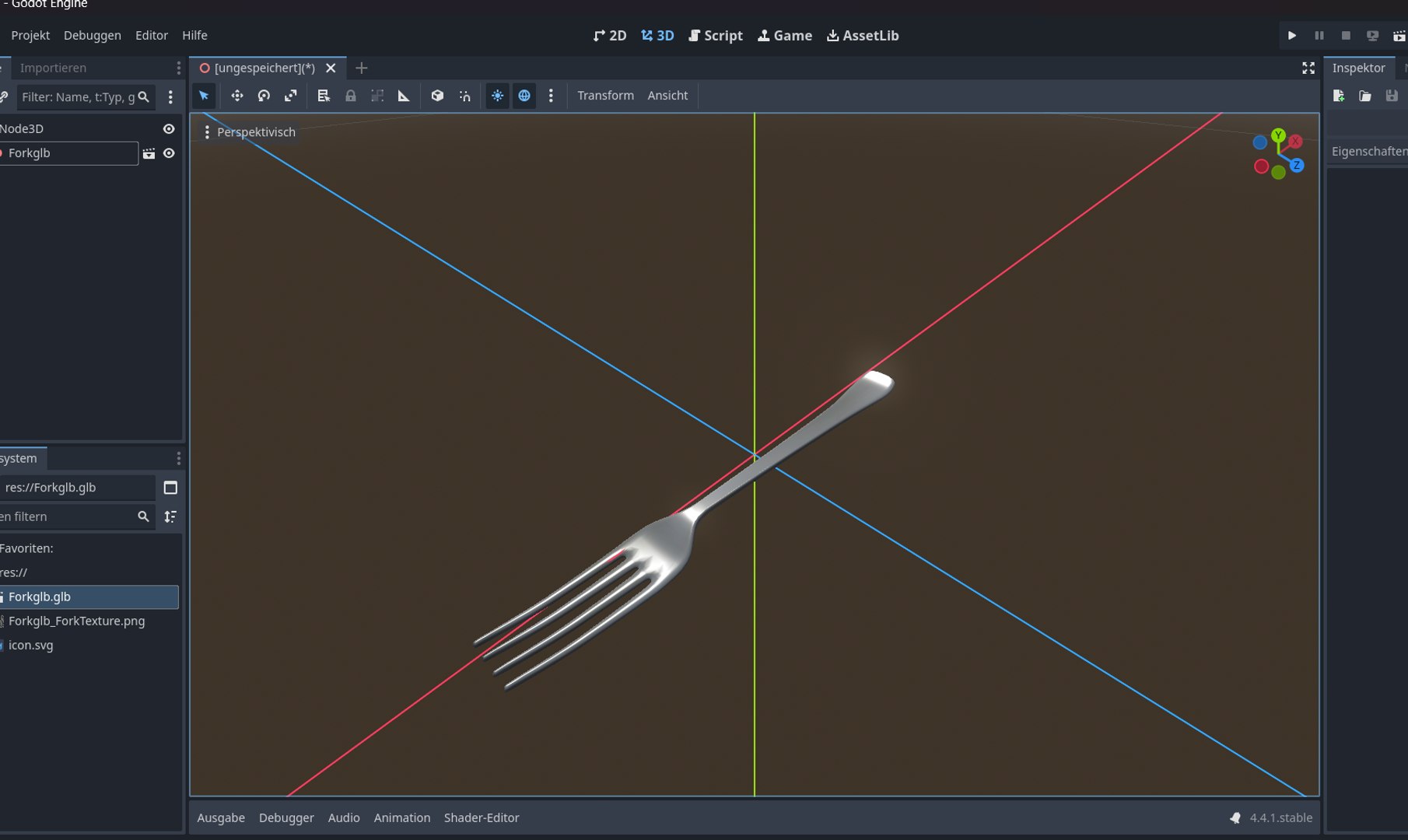
Task: Open the Perspektivisch view menu
Action: pos(249,132)
